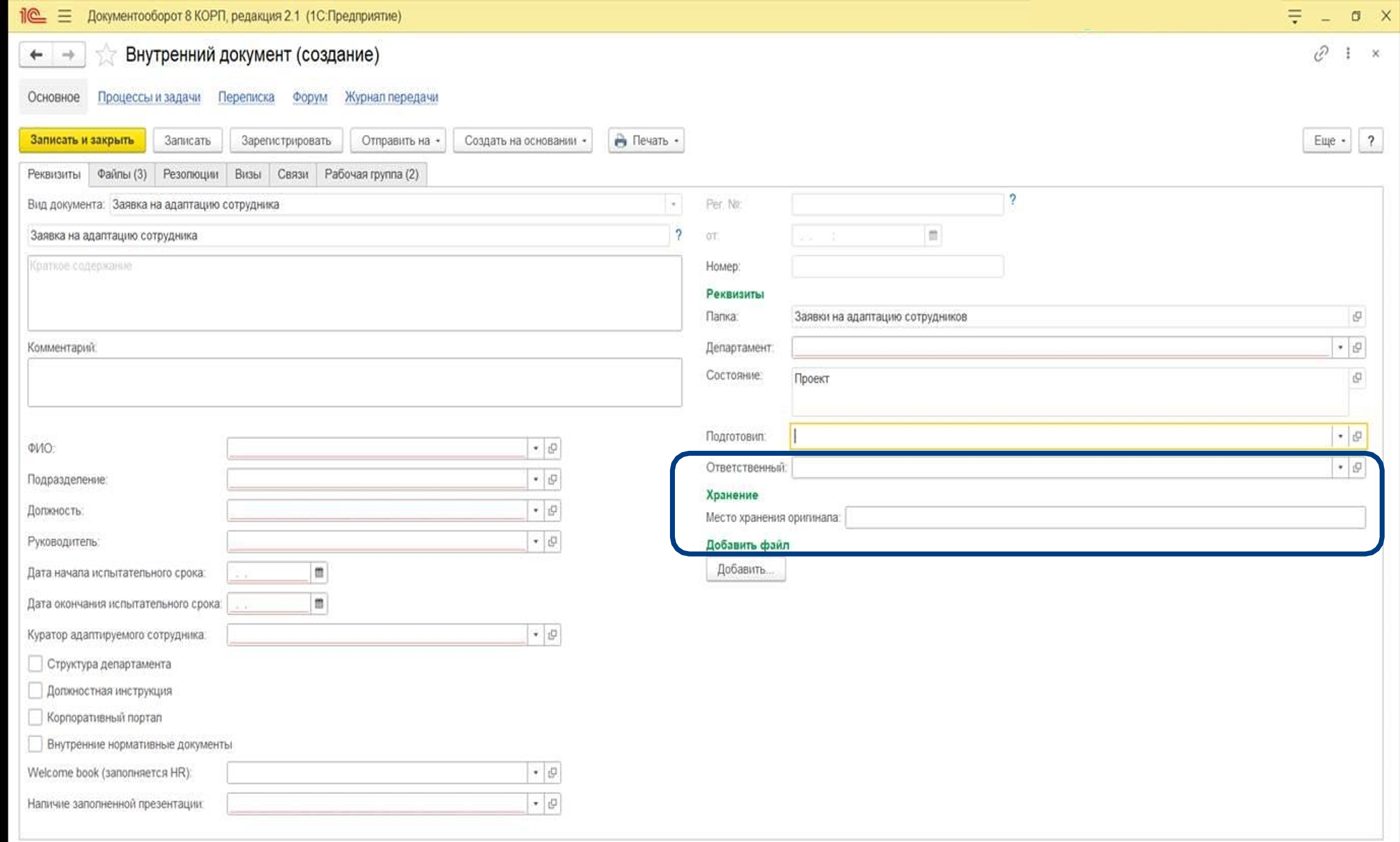
Task: Open linked item icon for Welcome book field
Action: coord(552,773)
